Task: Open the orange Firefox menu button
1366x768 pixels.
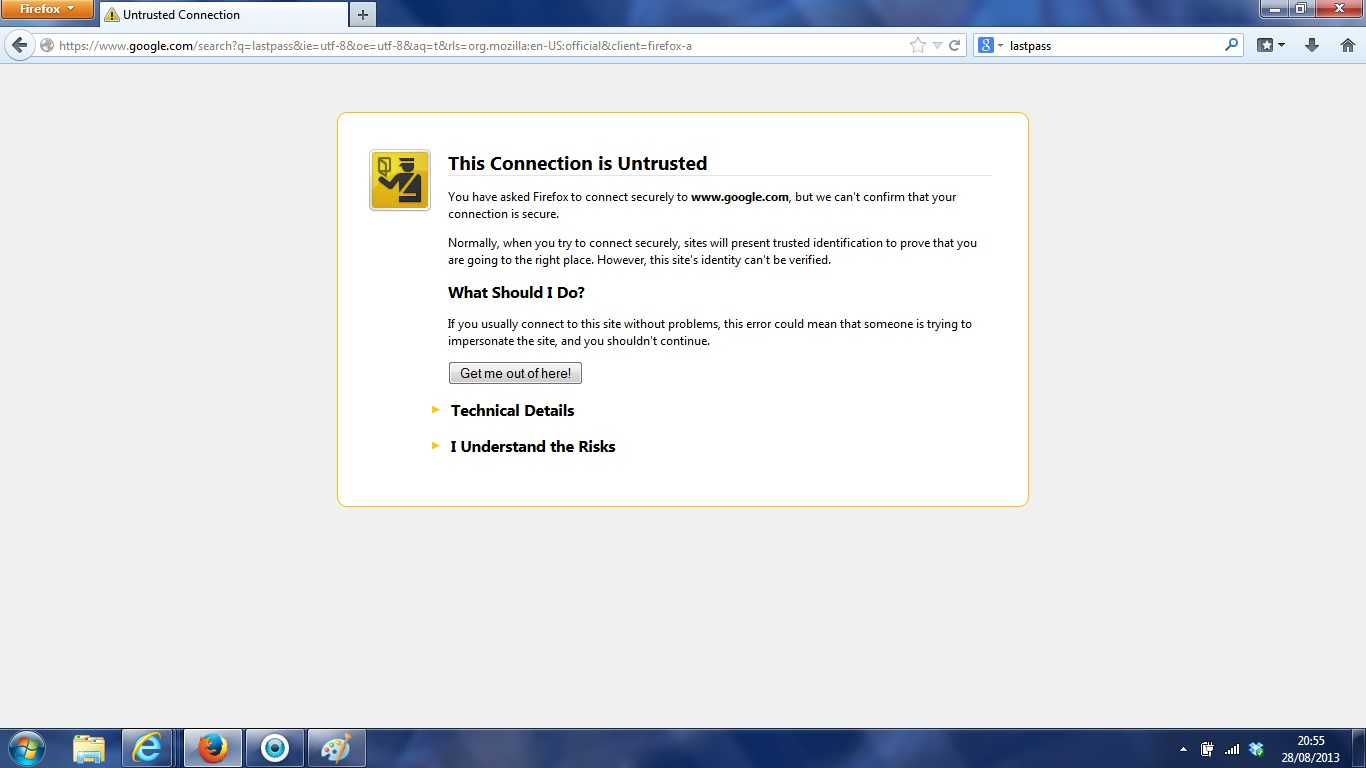Action: pos(47,10)
